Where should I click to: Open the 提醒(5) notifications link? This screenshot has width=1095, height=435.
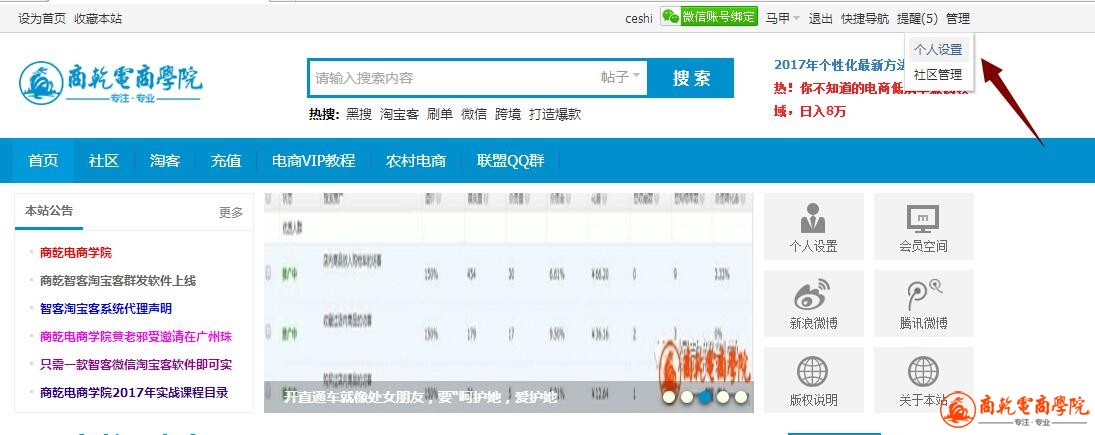(x=917, y=18)
